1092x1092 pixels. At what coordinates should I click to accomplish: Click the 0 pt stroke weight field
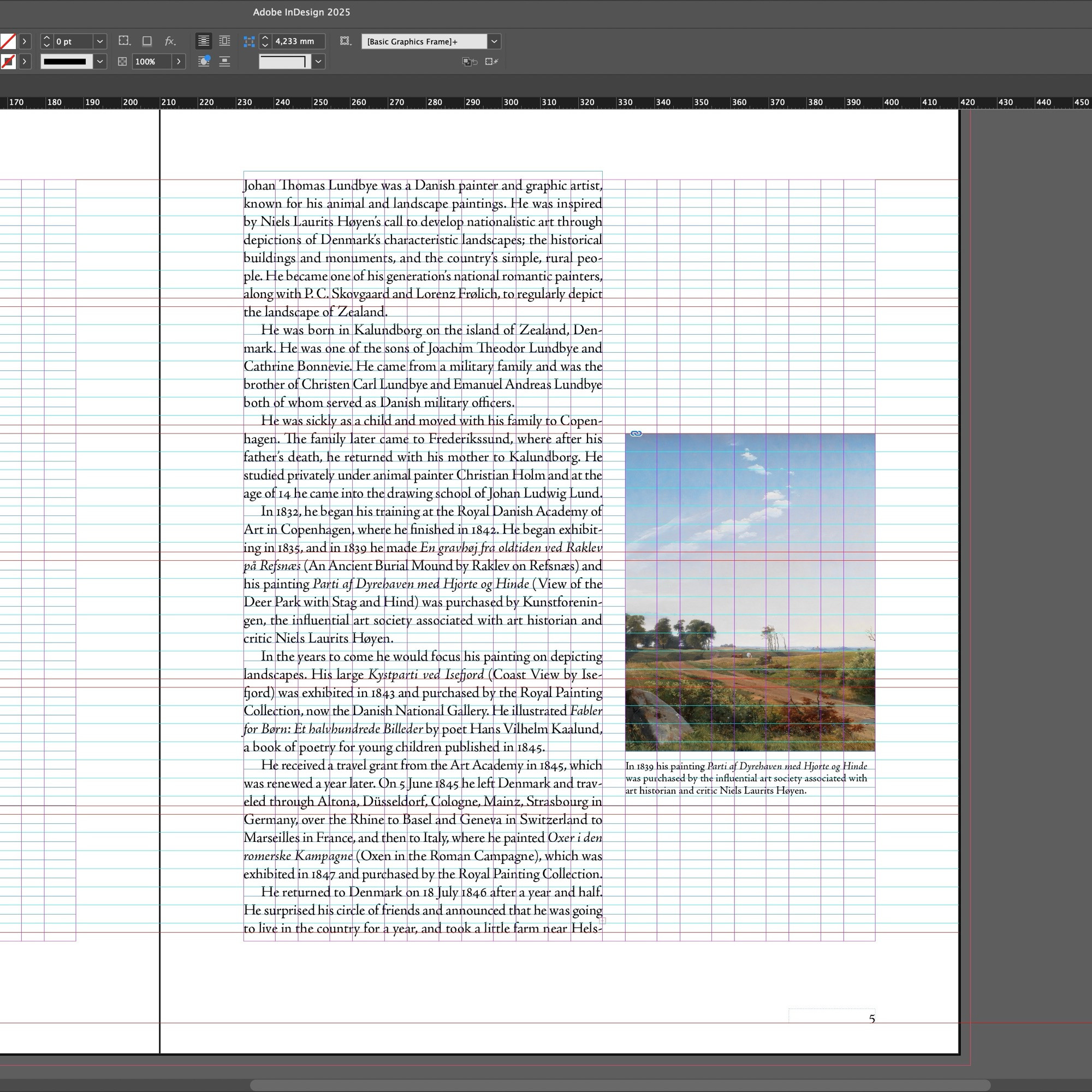[x=73, y=41]
